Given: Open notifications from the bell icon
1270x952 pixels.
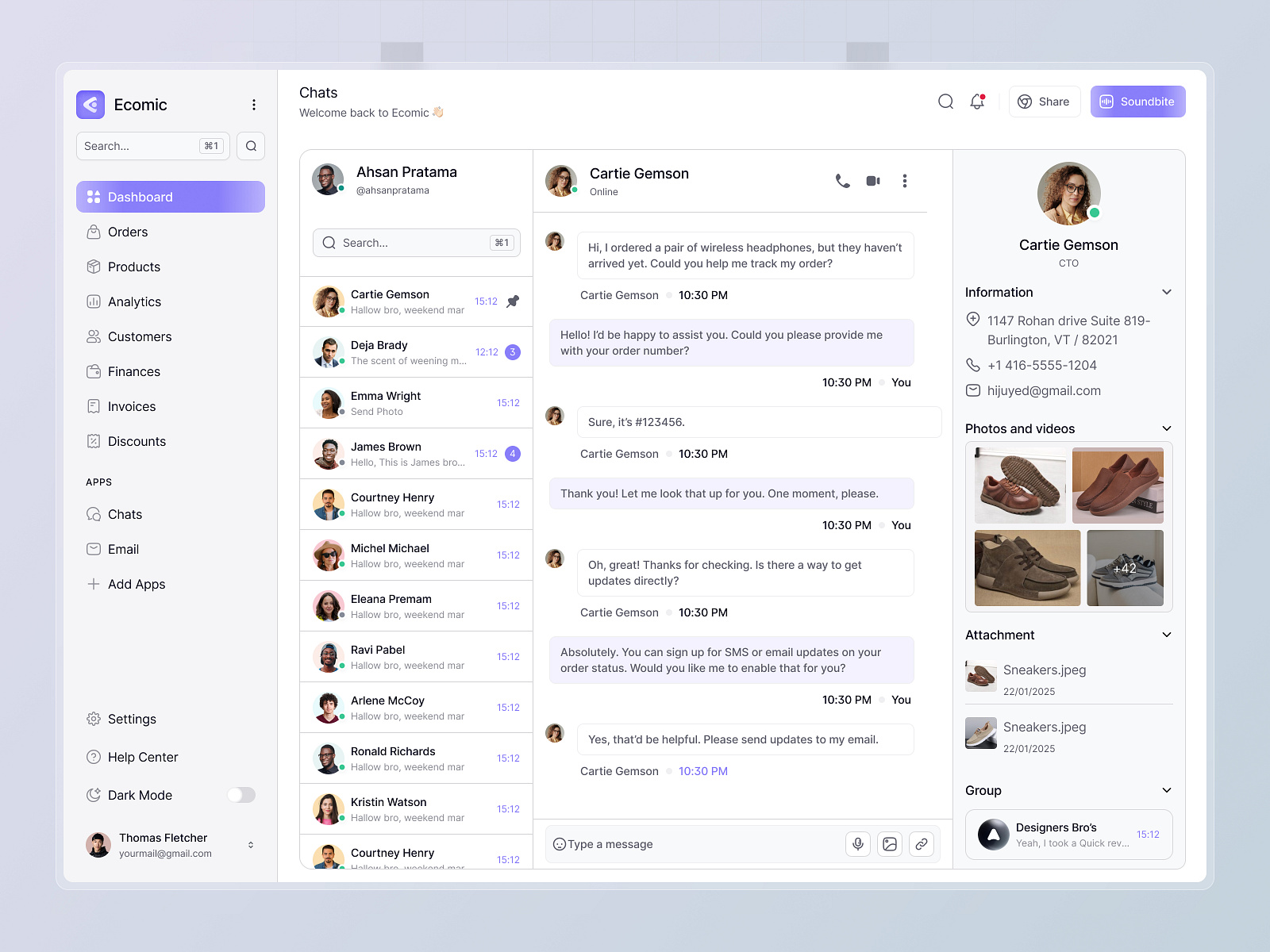Looking at the screenshot, I should 976,102.
